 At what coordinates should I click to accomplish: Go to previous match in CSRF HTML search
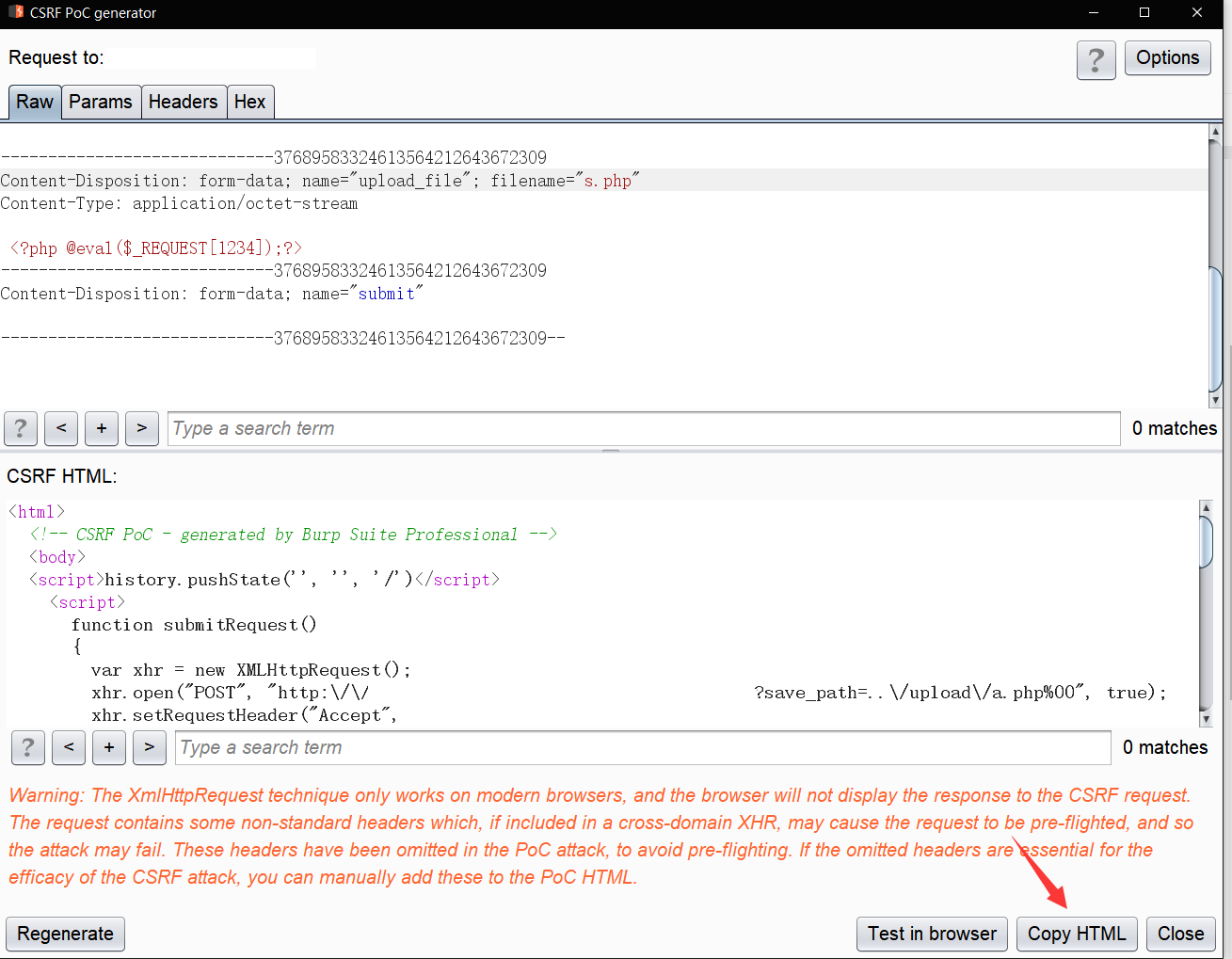(x=69, y=747)
